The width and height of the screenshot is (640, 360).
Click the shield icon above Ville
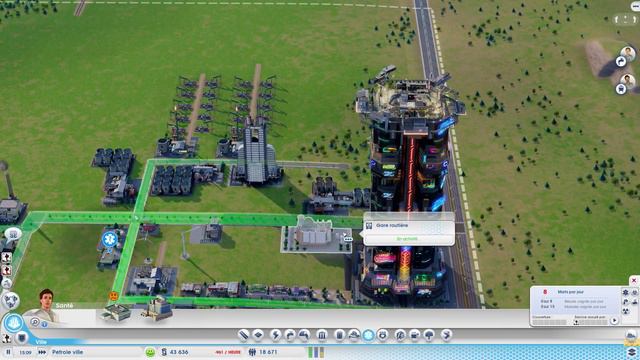(22, 338)
